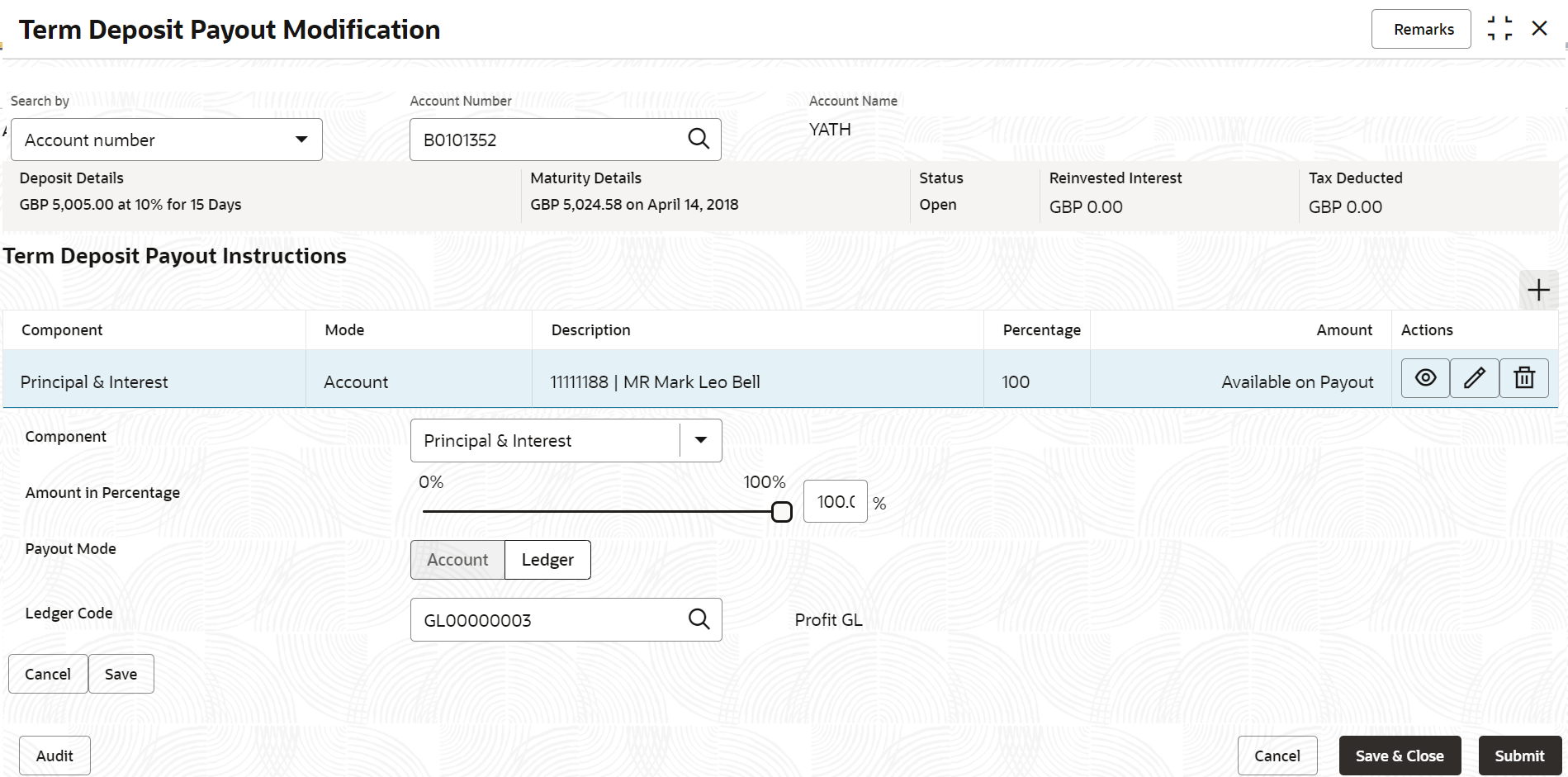
Task: Click the Amount in Percentage slider handle
Action: click(781, 512)
